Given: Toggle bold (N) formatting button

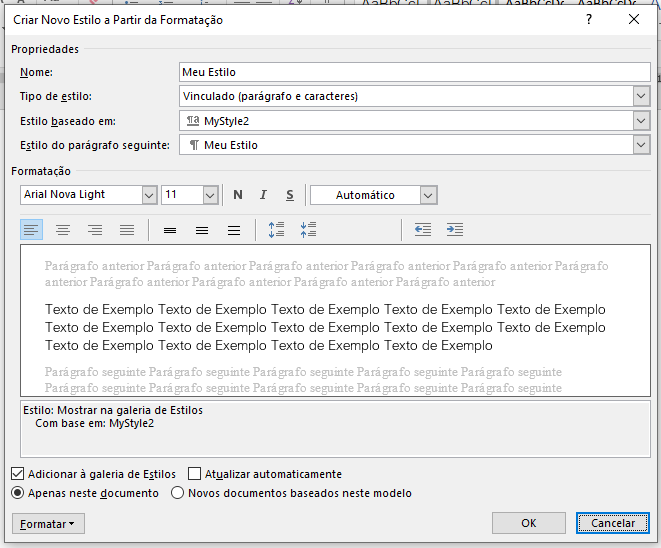Looking at the screenshot, I should [238, 195].
